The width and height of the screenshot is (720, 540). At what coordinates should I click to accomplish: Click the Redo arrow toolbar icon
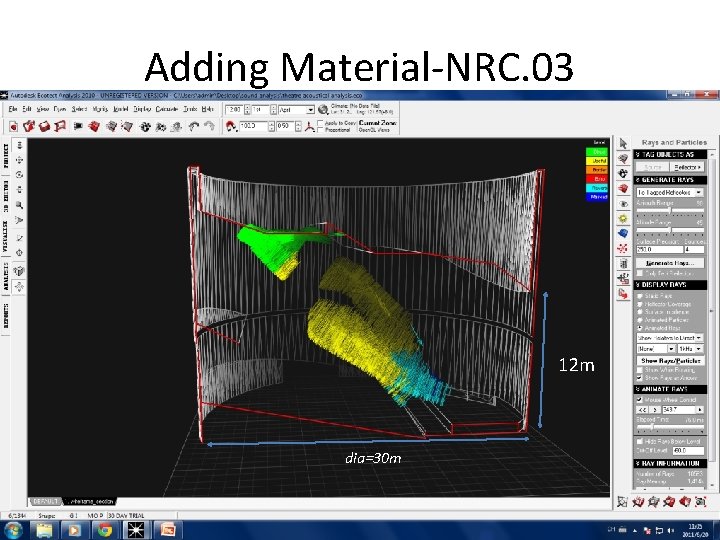pos(209,126)
